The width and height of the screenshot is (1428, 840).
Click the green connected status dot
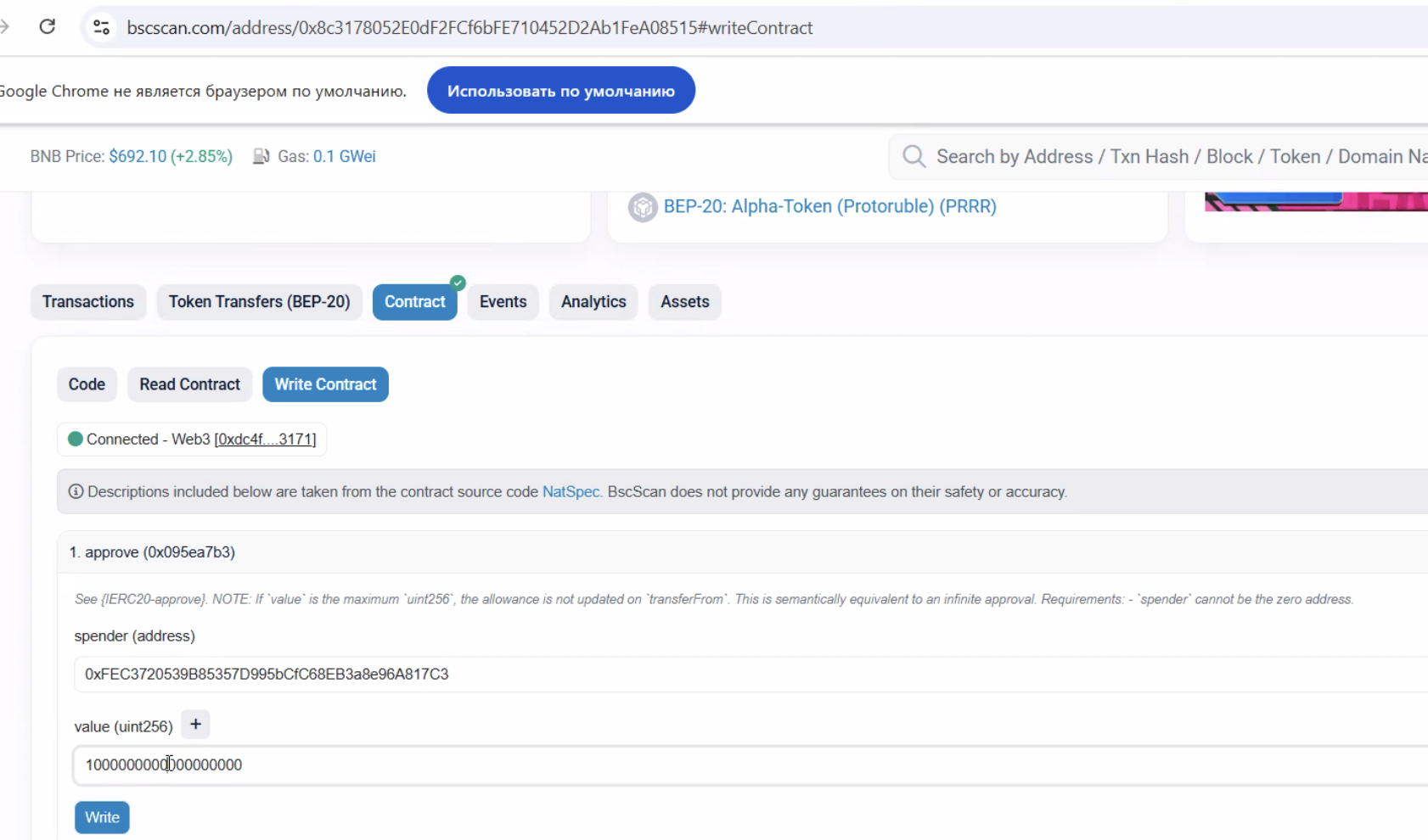point(76,439)
